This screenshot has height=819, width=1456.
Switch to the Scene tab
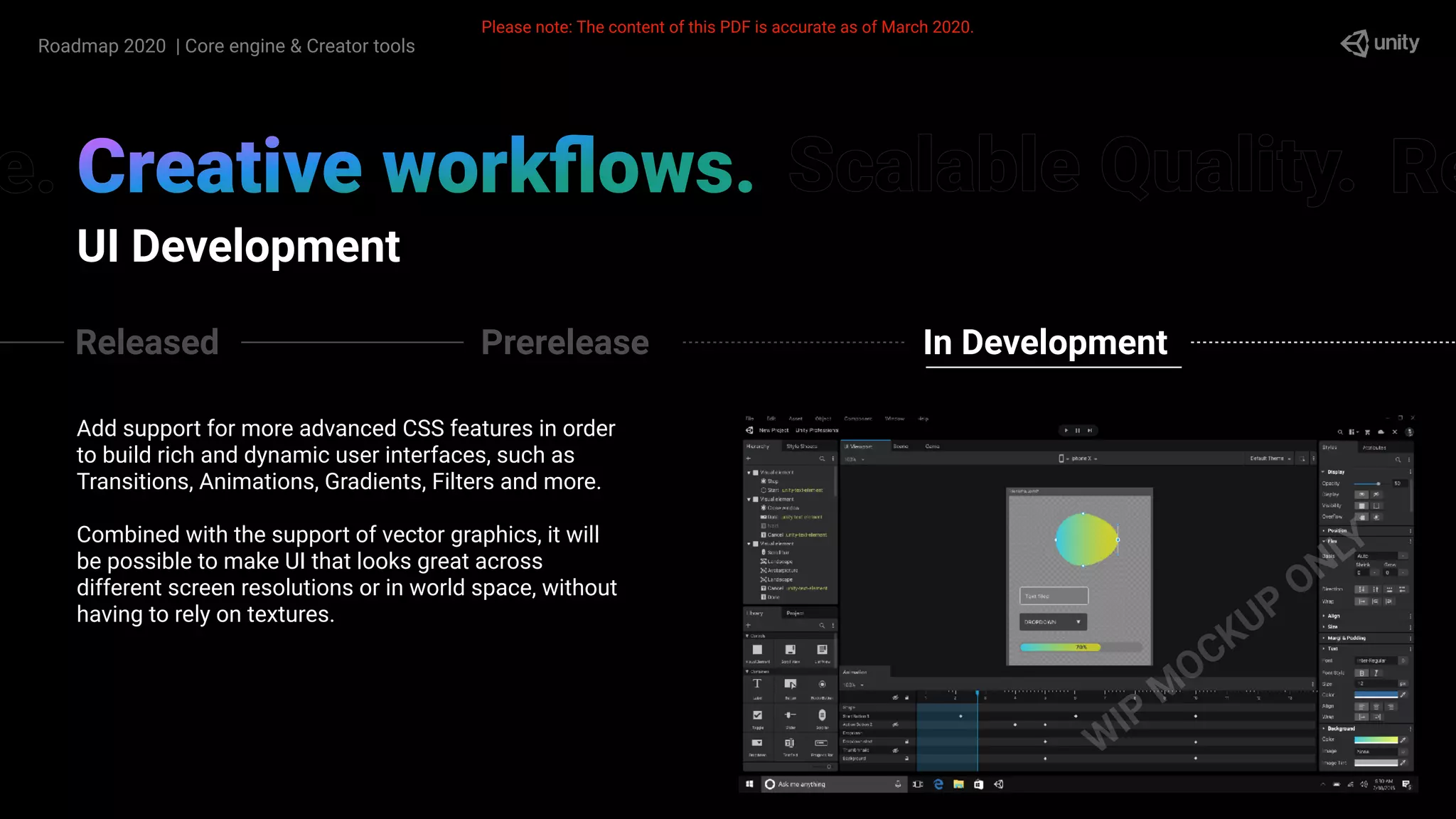(x=901, y=446)
